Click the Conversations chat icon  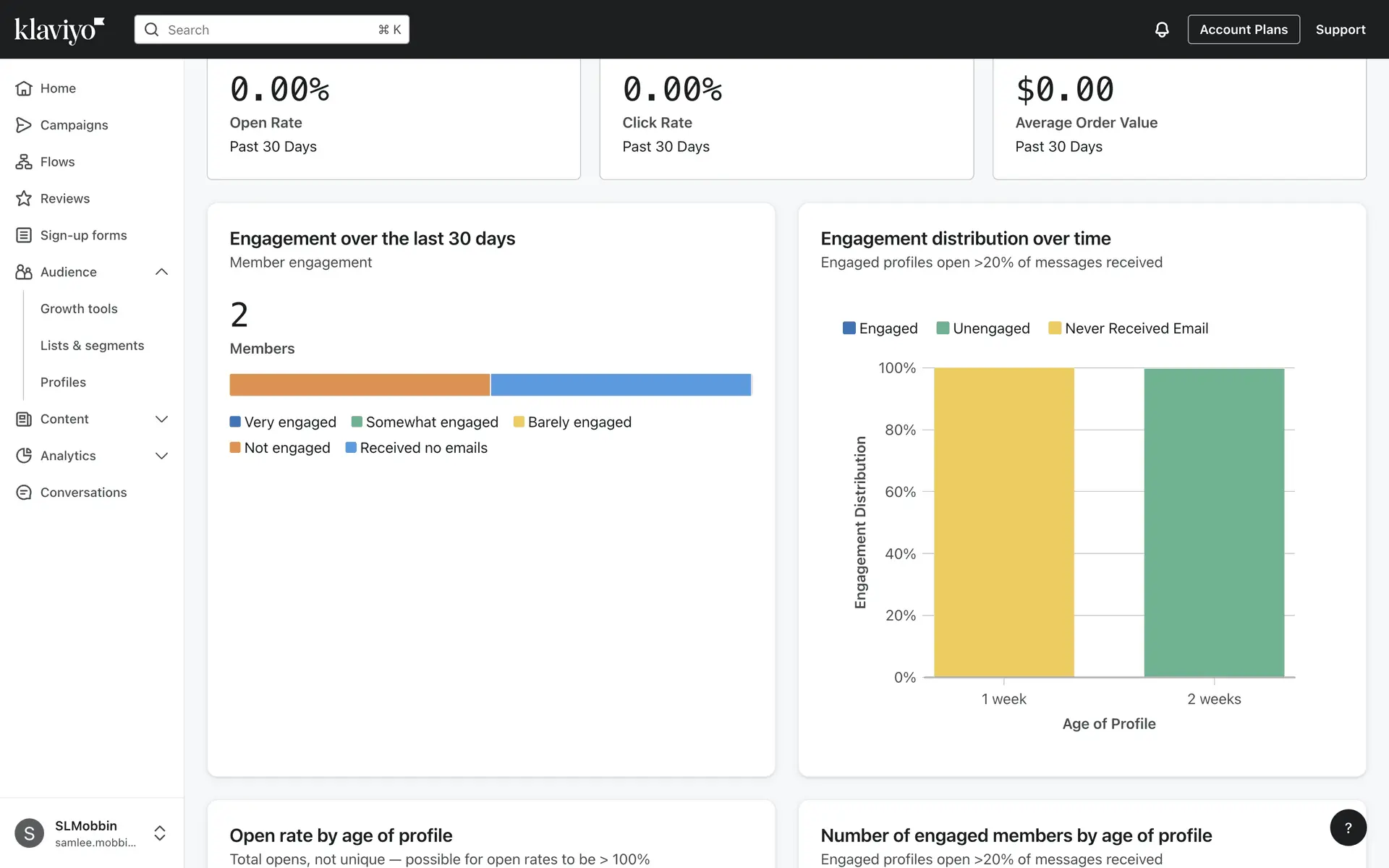point(24,493)
